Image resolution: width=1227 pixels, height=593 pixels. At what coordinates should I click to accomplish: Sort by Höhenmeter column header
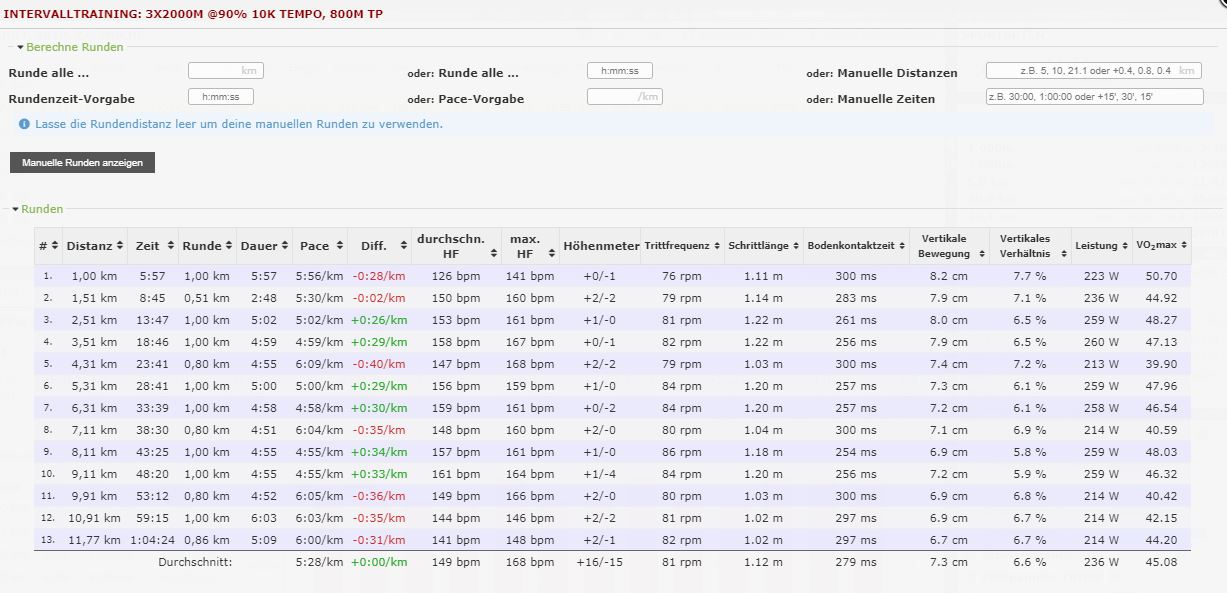coord(600,246)
